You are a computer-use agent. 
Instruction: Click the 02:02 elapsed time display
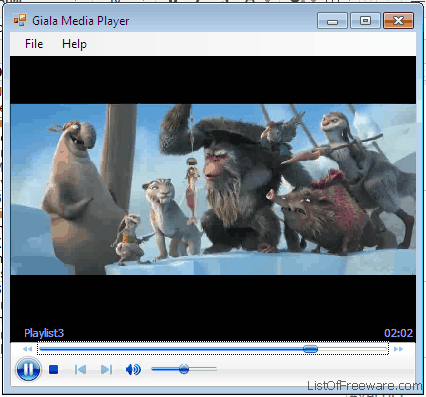pyautogui.click(x=398, y=333)
